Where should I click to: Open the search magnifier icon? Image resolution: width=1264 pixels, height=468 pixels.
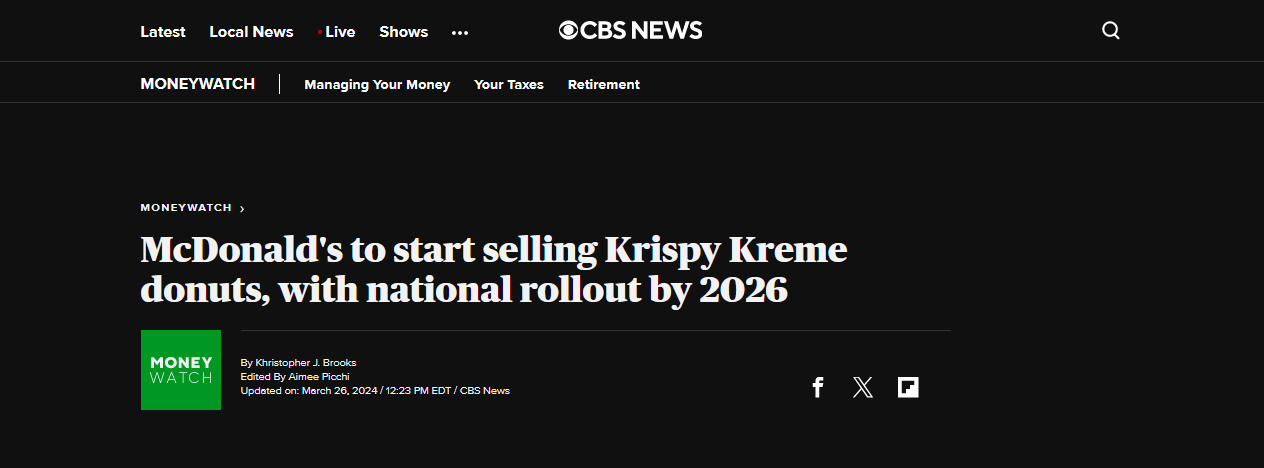click(1110, 31)
